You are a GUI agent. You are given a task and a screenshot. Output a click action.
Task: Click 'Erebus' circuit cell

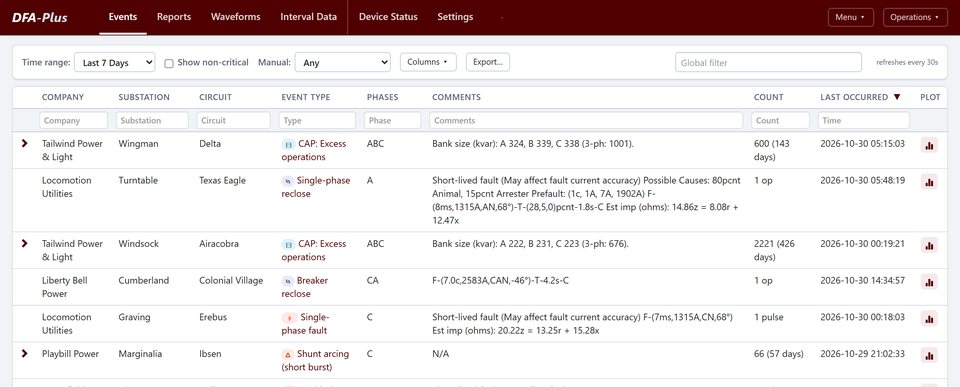pos(213,317)
